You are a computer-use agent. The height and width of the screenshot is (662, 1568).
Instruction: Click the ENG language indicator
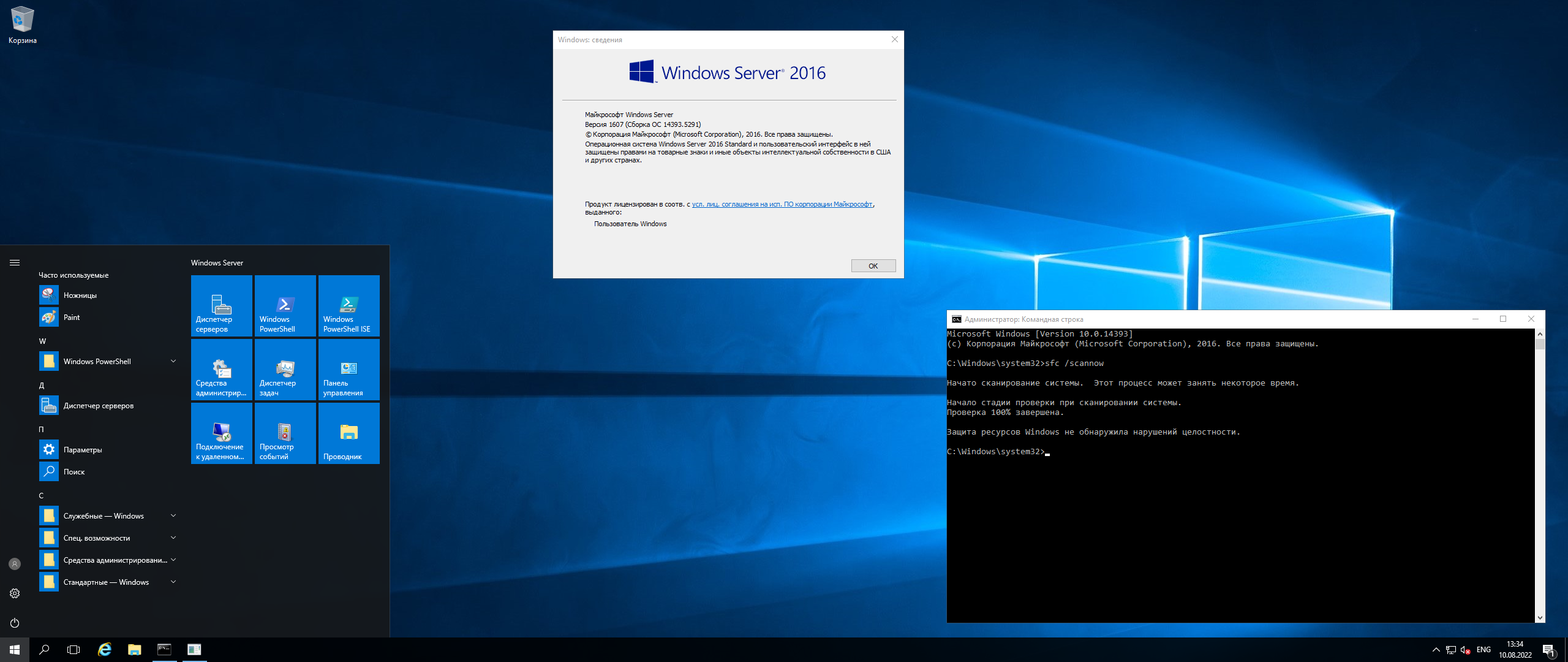tap(1483, 650)
